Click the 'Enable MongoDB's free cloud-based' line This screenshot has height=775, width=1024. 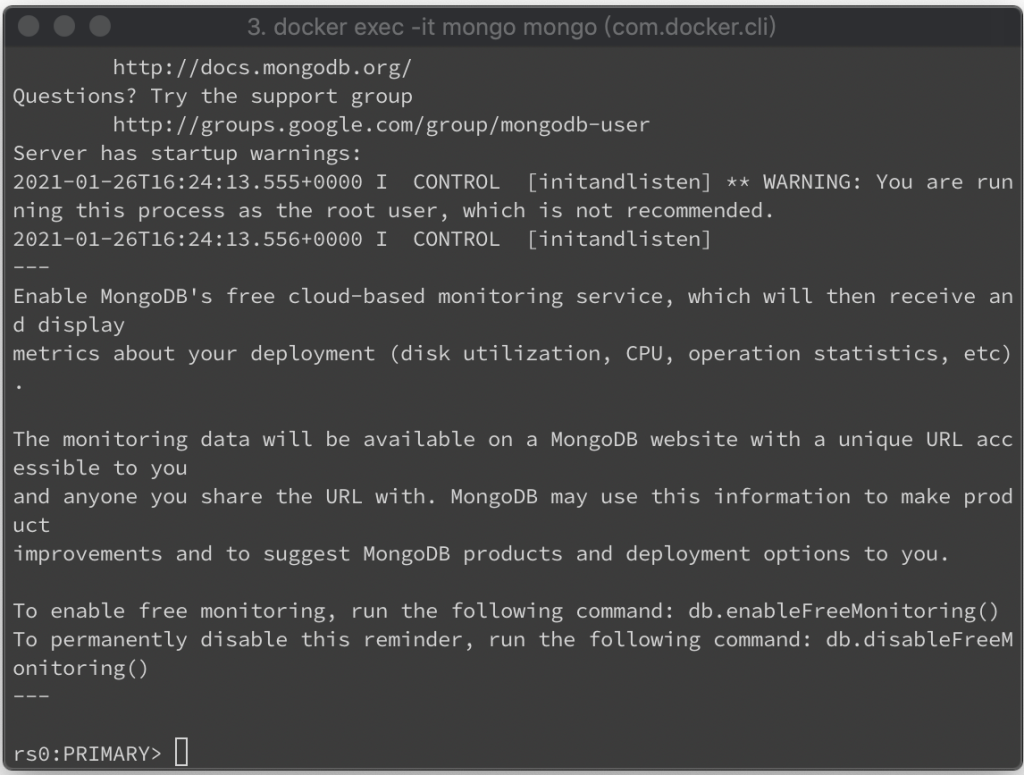pos(513,296)
